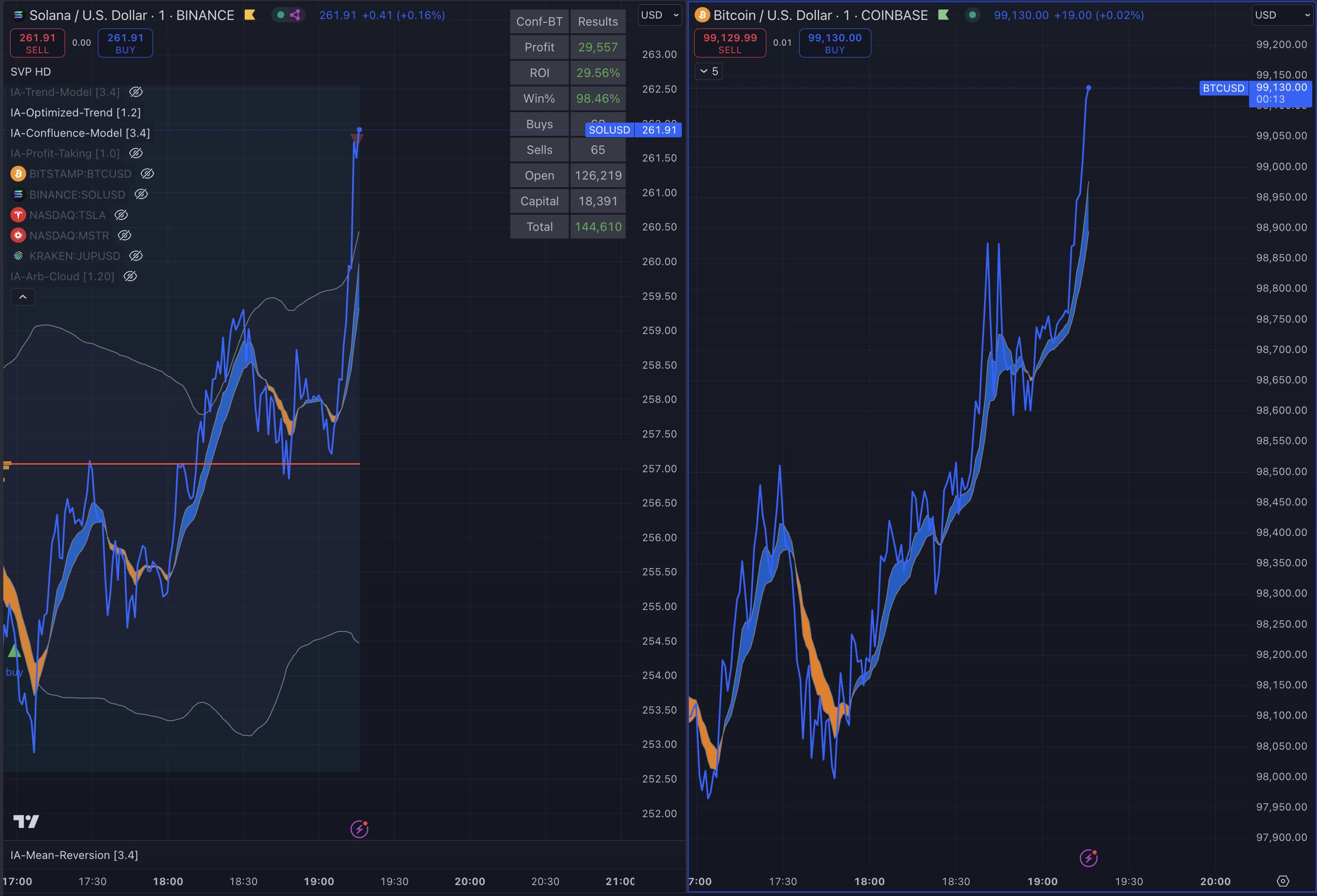Click the TradingView logo on Solana chart
This screenshot has height=896, width=1317.
click(26, 821)
